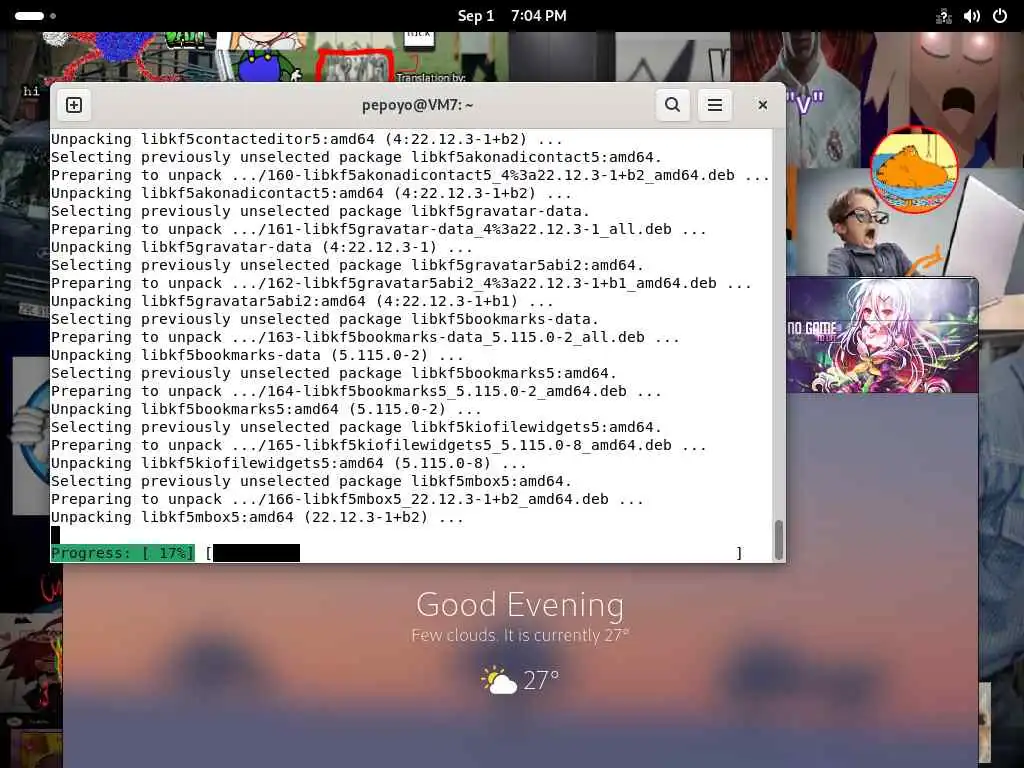
Task: Click the round capybara picture
Action: 914,170
